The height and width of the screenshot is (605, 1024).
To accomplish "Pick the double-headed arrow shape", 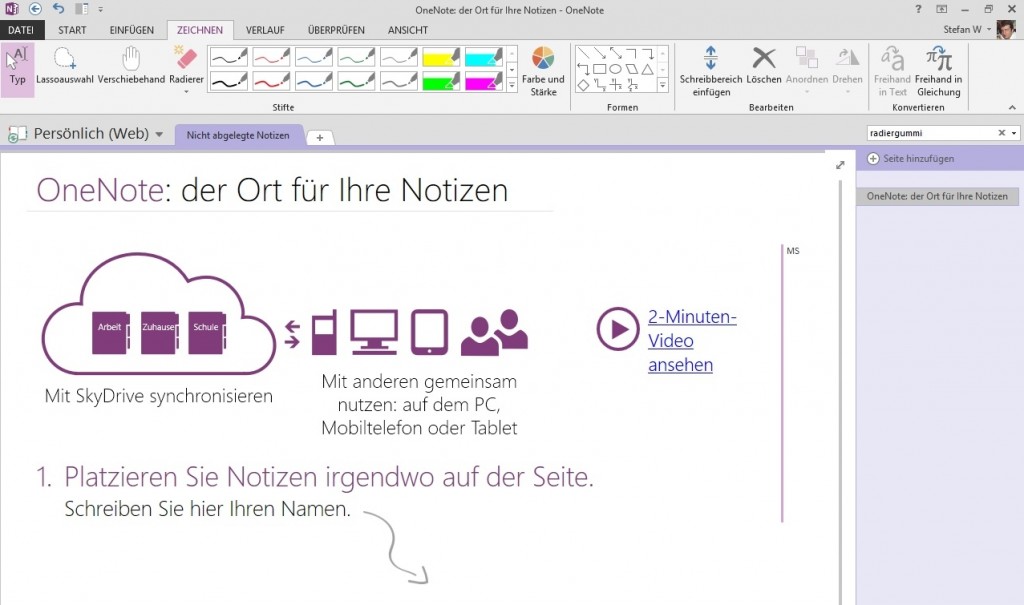I will tap(616, 54).
